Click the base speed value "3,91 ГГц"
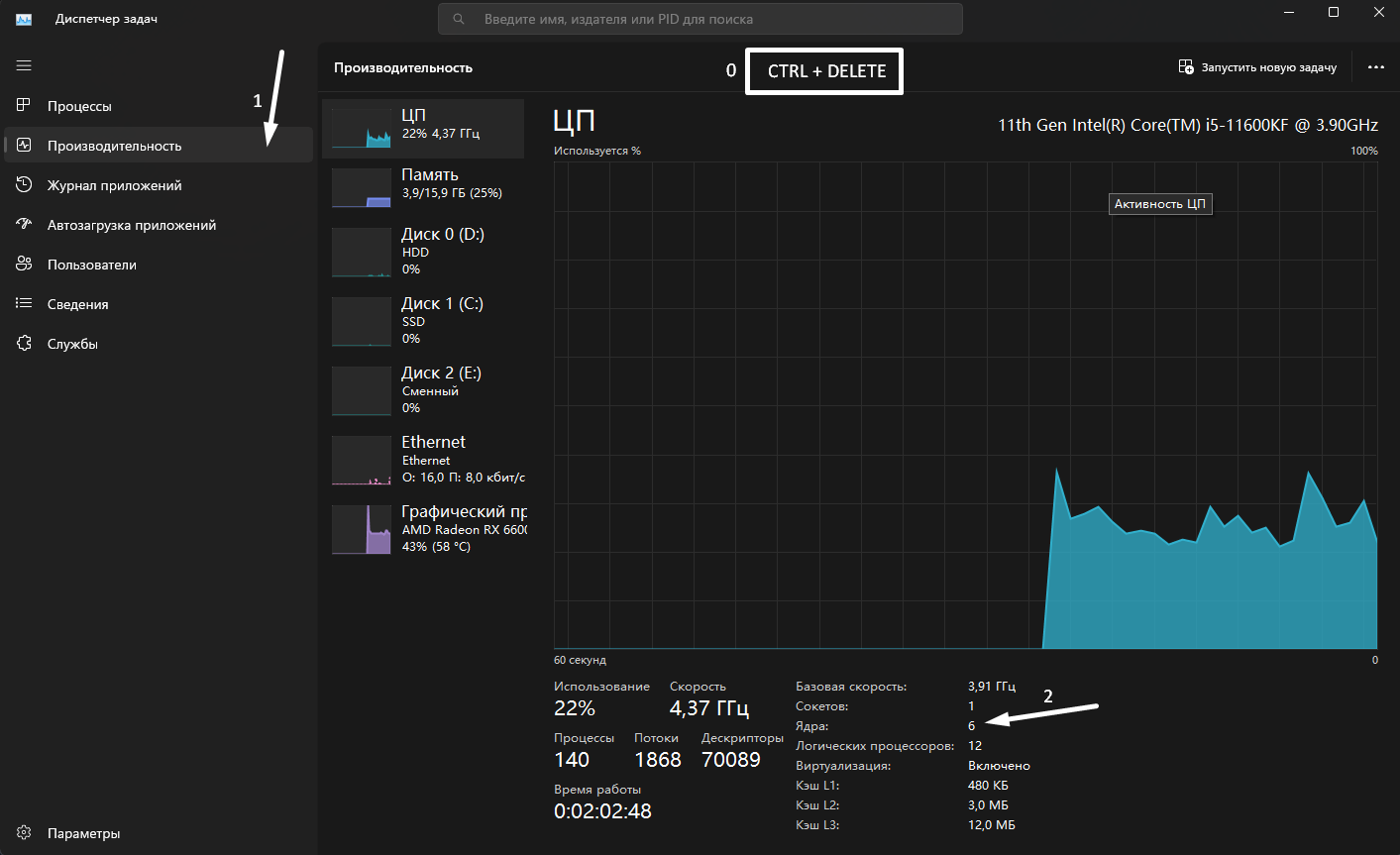Screen dimensions: 1400x855 (992, 687)
